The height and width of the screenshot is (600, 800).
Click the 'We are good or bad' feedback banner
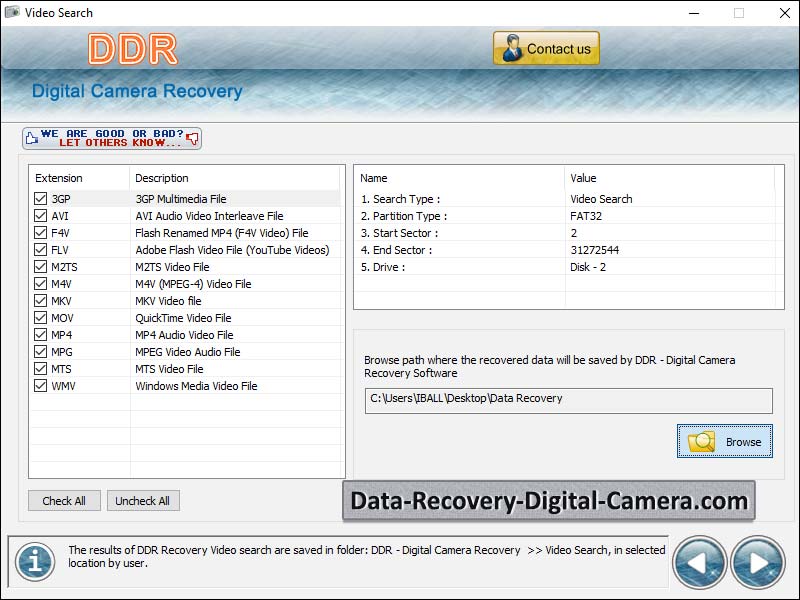click(x=112, y=138)
